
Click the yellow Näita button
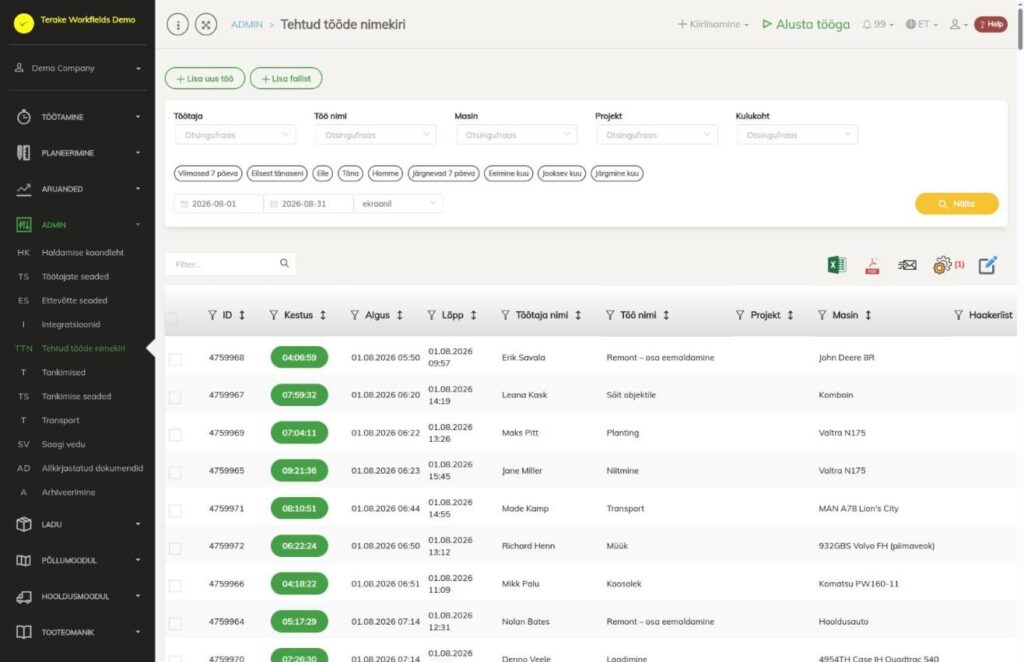pos(957,204)
